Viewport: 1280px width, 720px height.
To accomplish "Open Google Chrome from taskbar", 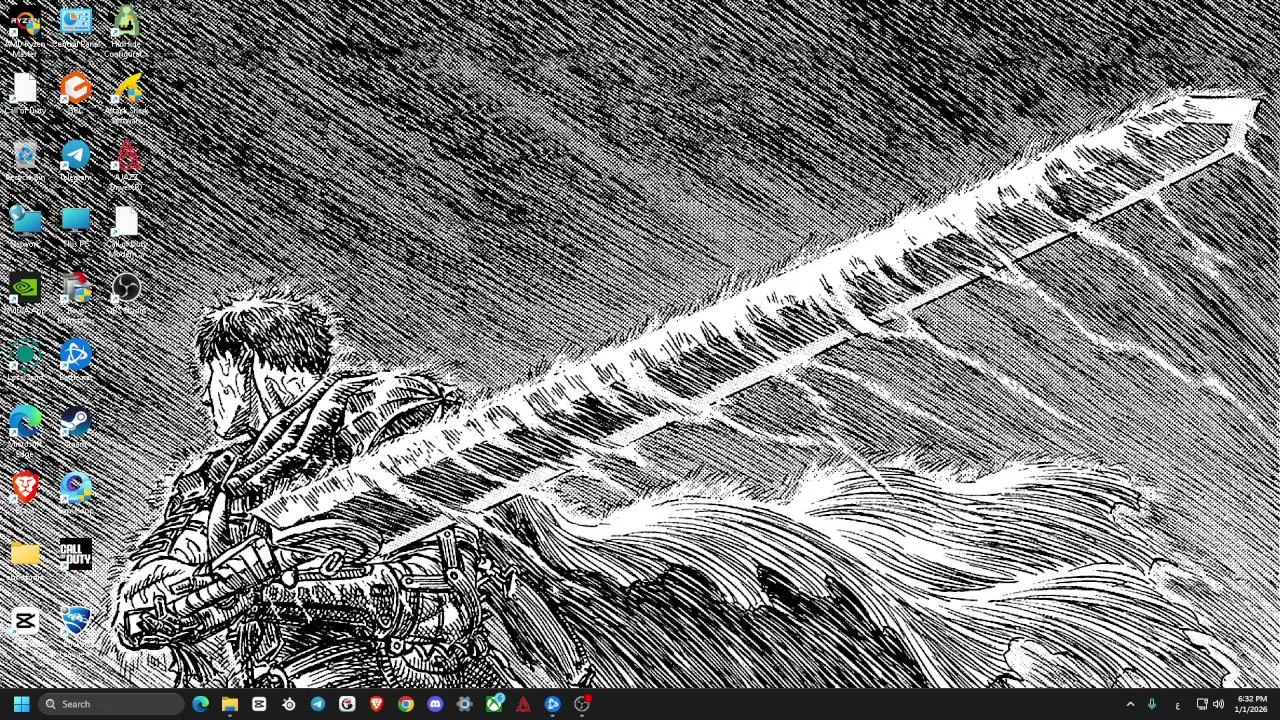I will coord(406,704).
